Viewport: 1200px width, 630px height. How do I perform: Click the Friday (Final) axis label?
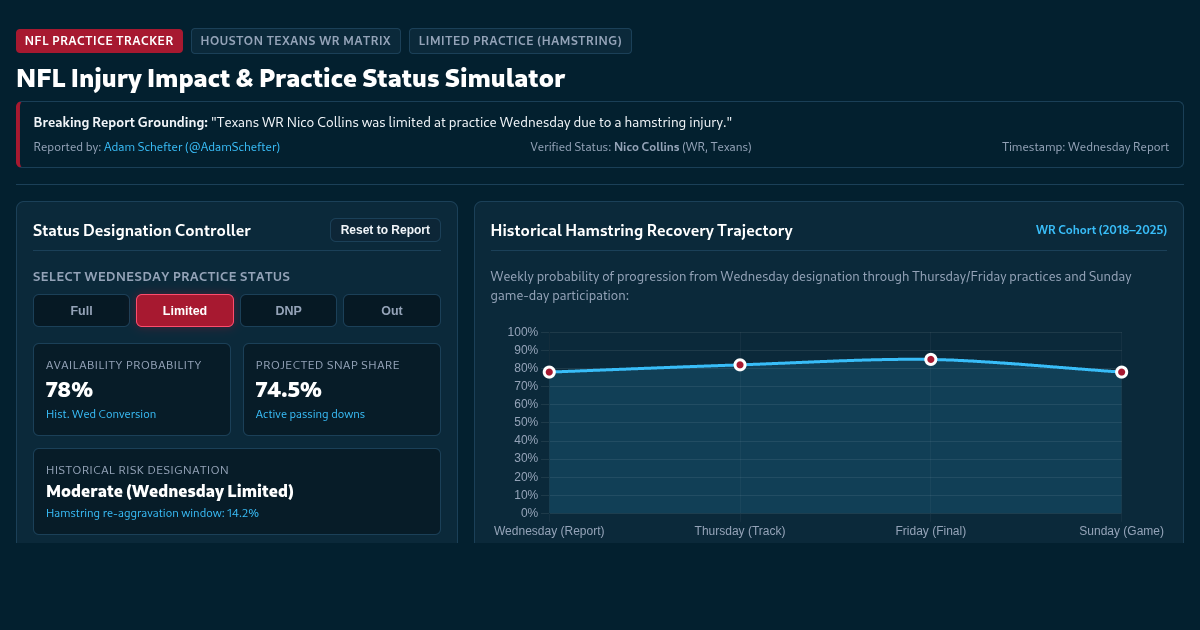point(931,531)
